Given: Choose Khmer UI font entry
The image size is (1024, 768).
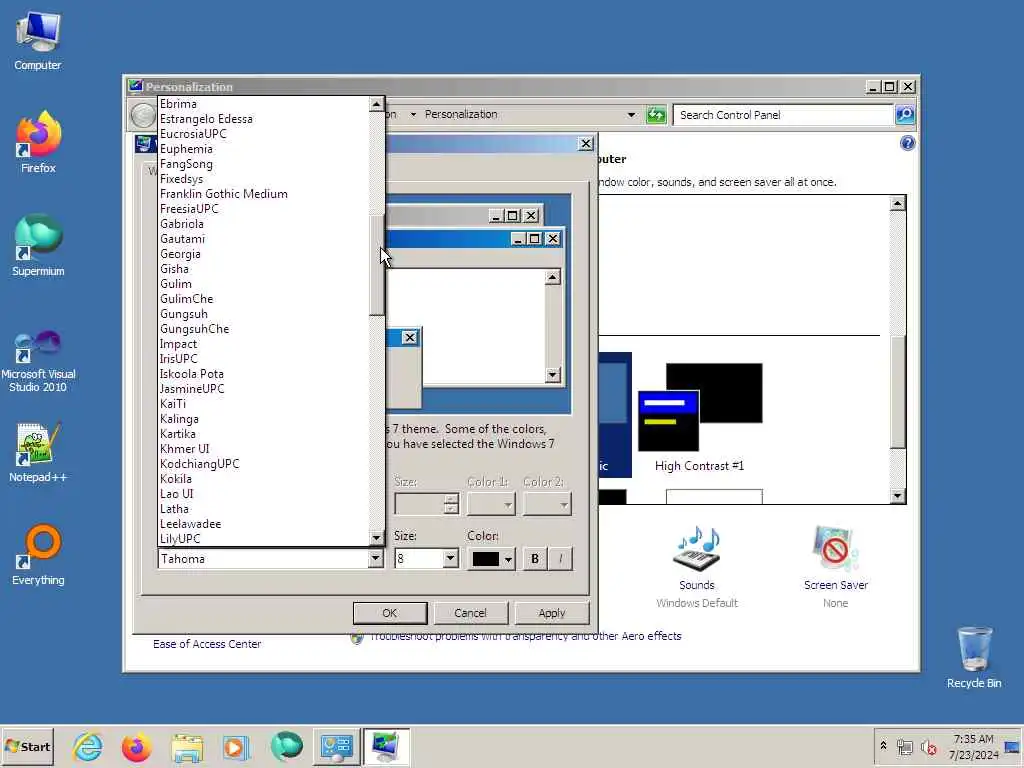Looking at the screenshot, I should tap(264, 449).
